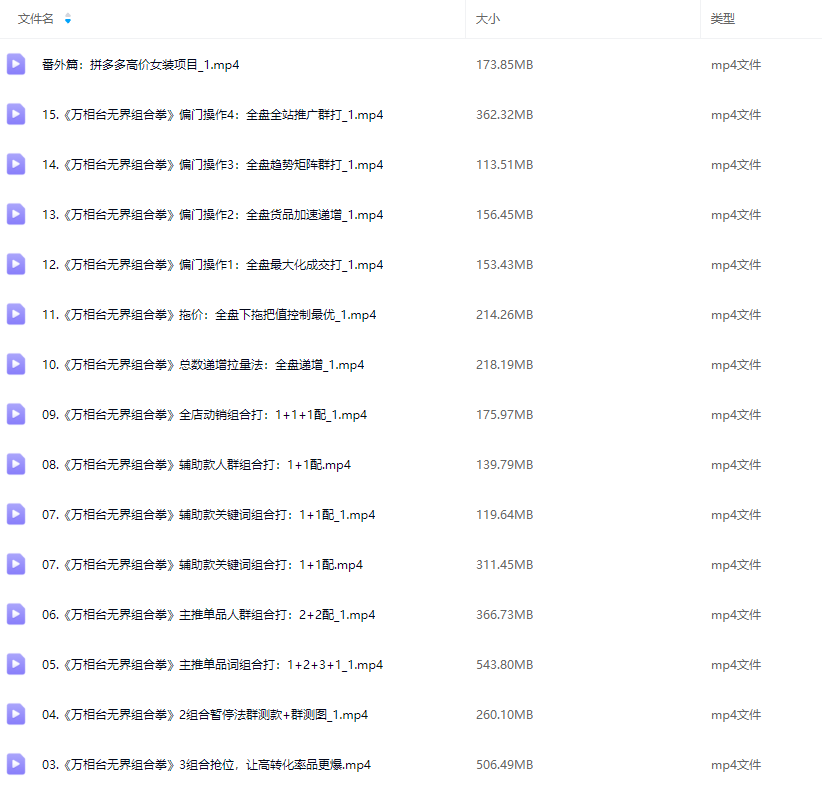Click video icon for 番外篇 拼多多高价女装项目 file

coord(16,65)
